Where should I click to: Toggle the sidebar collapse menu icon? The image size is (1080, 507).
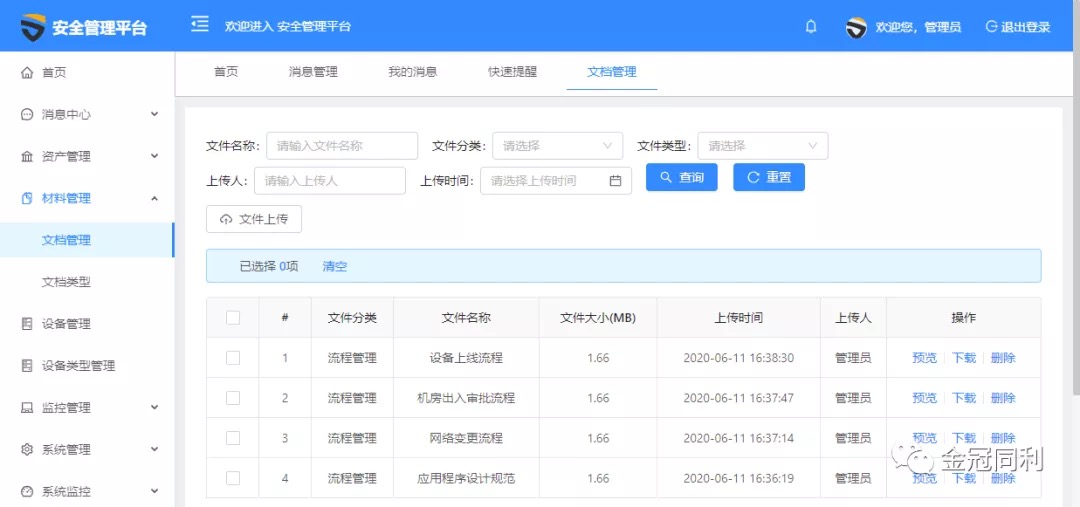click(x=200, y=25)
